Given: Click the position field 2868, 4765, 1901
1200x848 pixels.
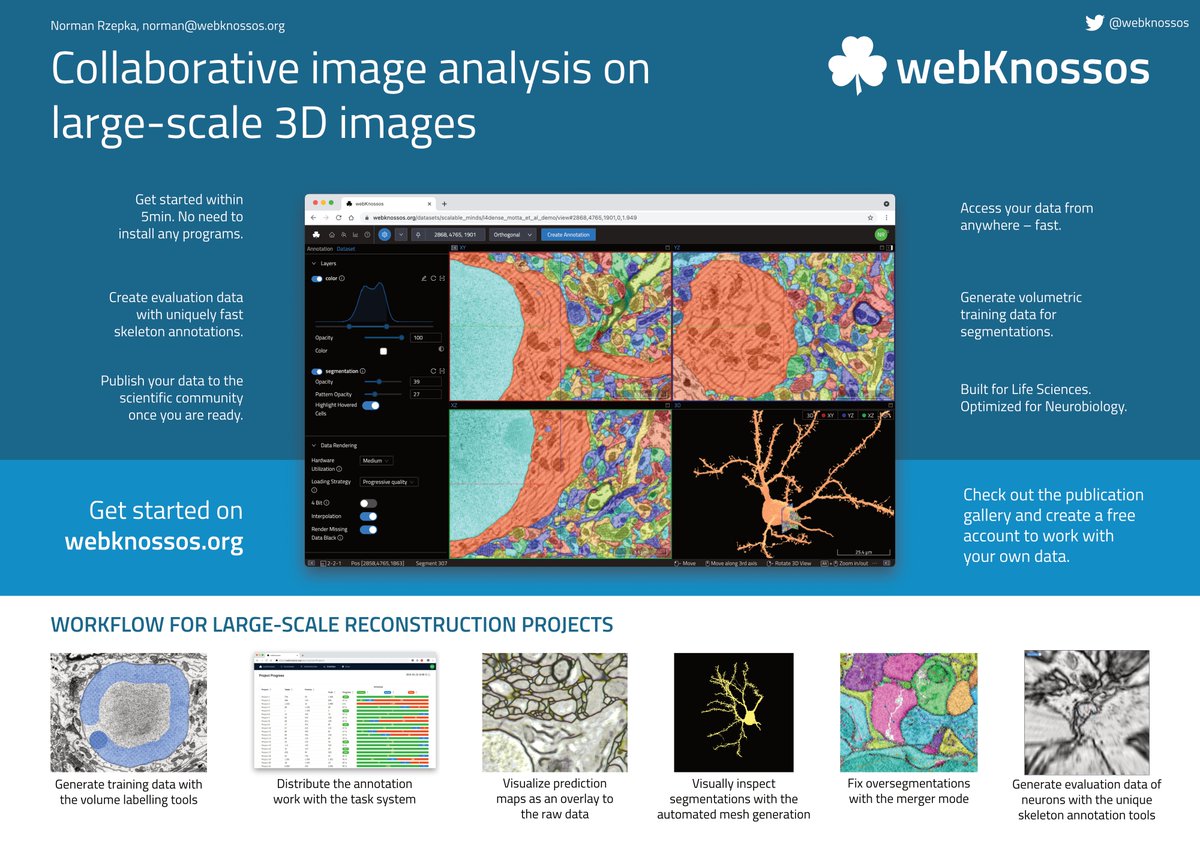Looking at the screenshot, I should 456,235.
